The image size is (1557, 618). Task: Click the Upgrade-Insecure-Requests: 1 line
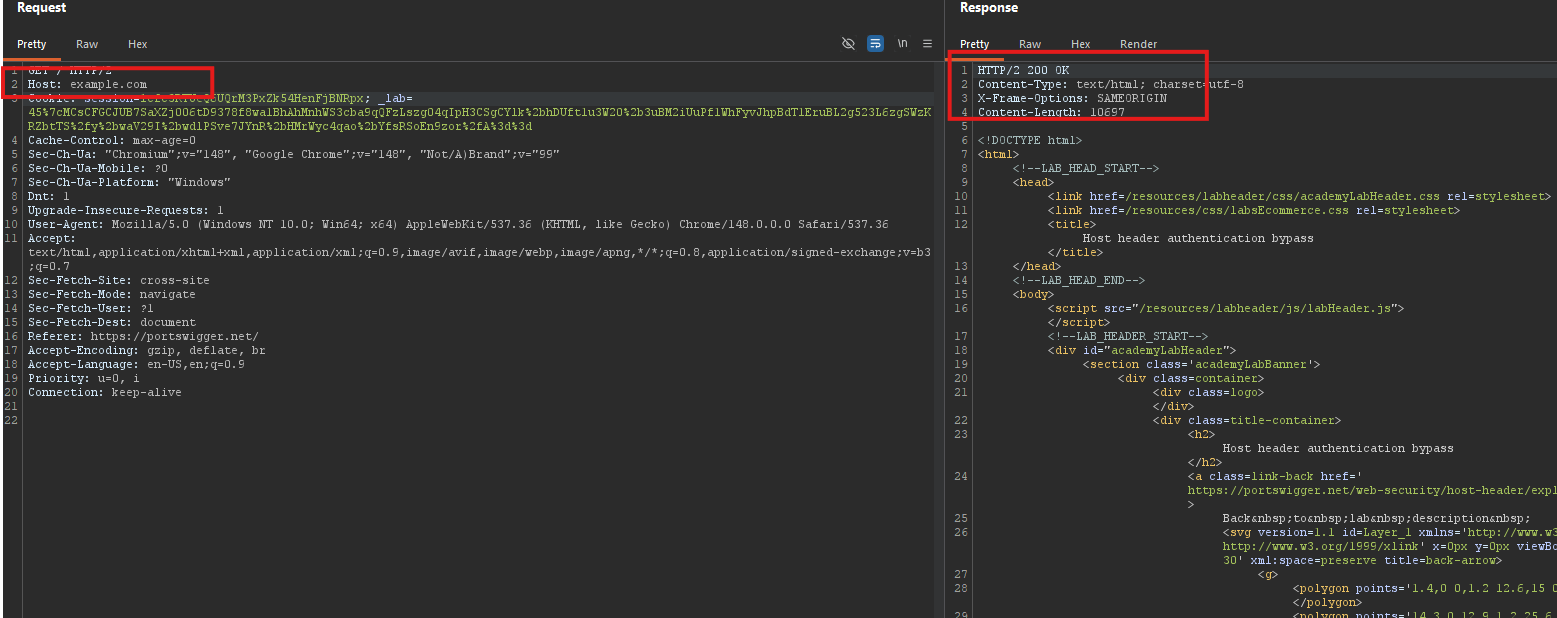coord(126,211)
